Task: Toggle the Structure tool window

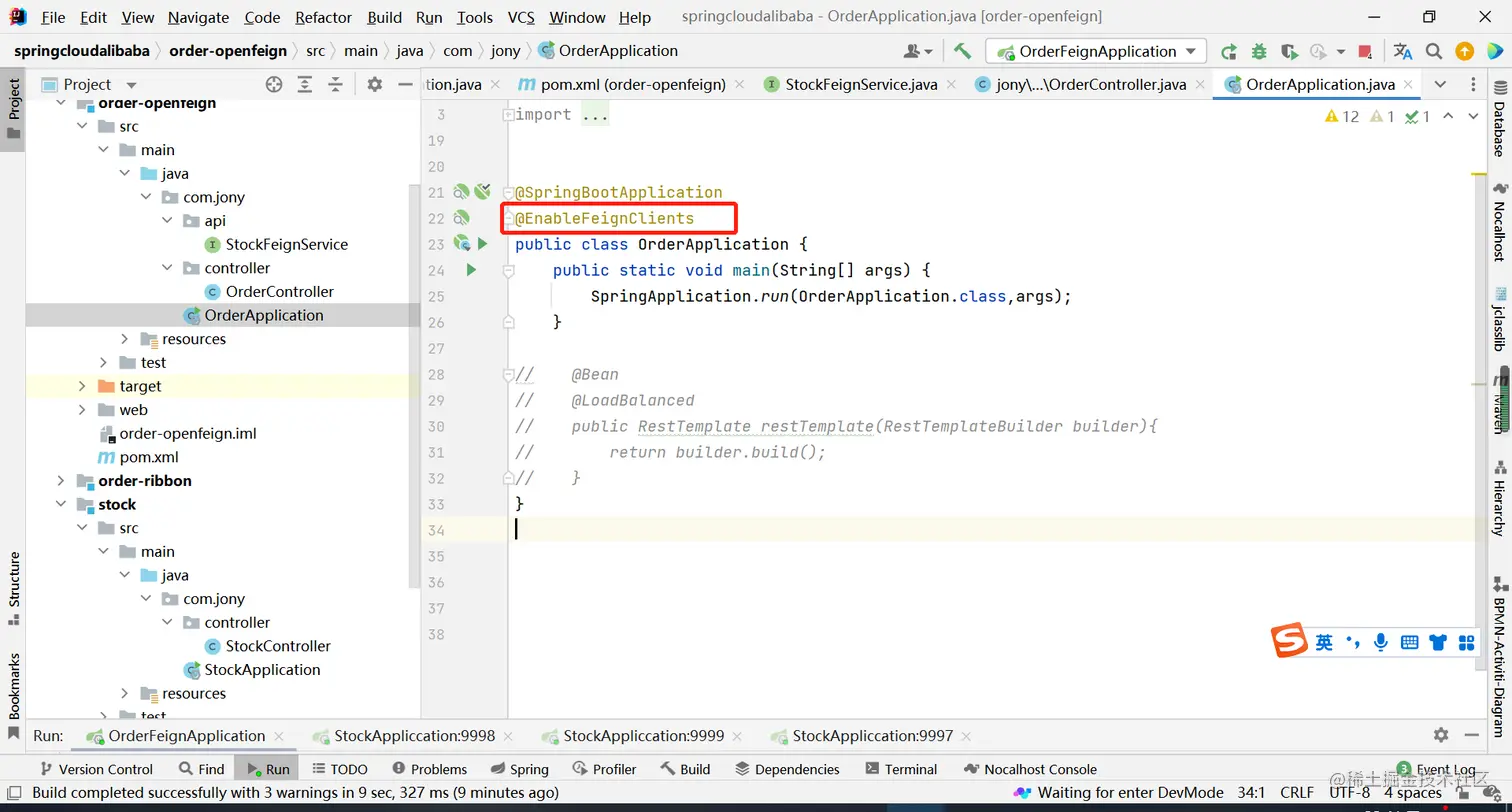Action: (14, 588)
